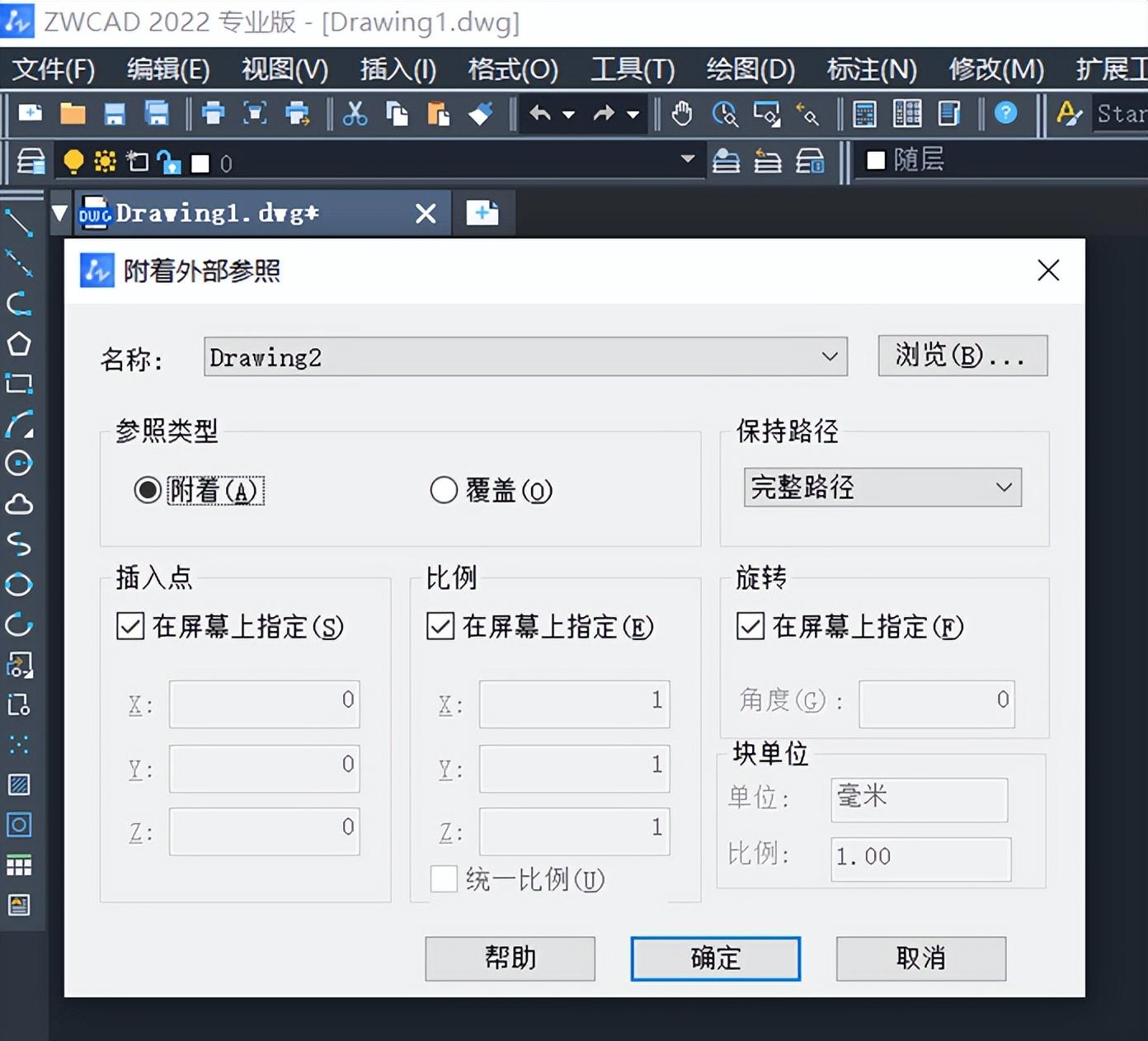Click the Match Properties brush icon
The image size is (1148, 1041).
click(x=480, y=113)
